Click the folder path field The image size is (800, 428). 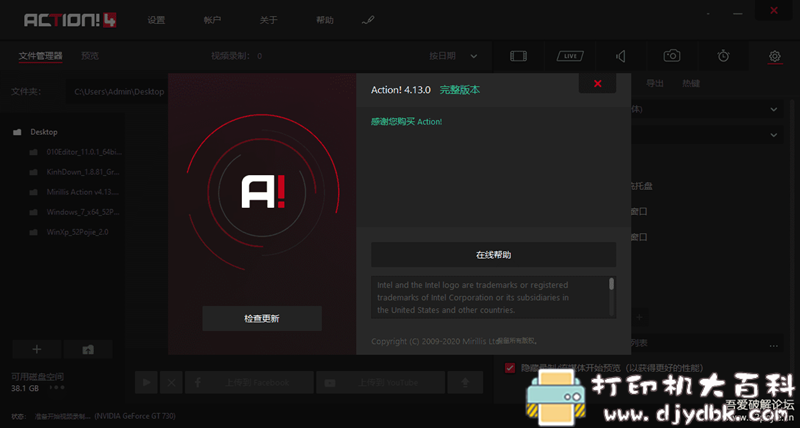120,92
